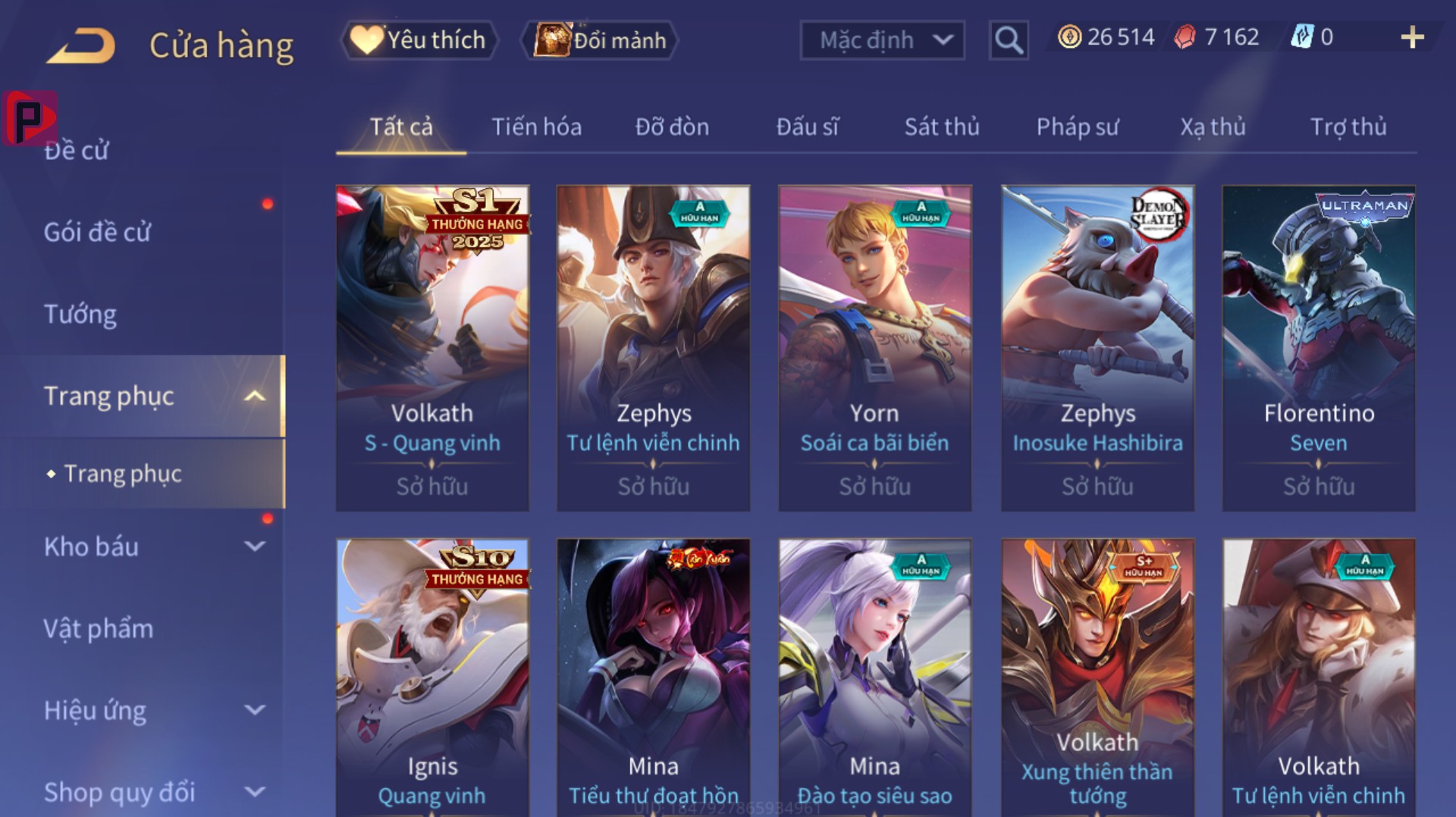Select Tướng in the sidebar
The image size is (1456, 817).
[x=80, y=314]
